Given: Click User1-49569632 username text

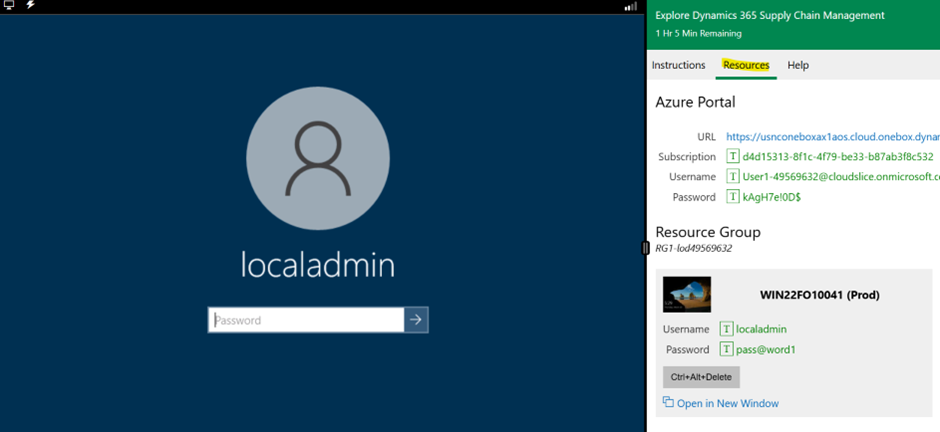Looking at the screenshot, I should (x=840, y=176).
